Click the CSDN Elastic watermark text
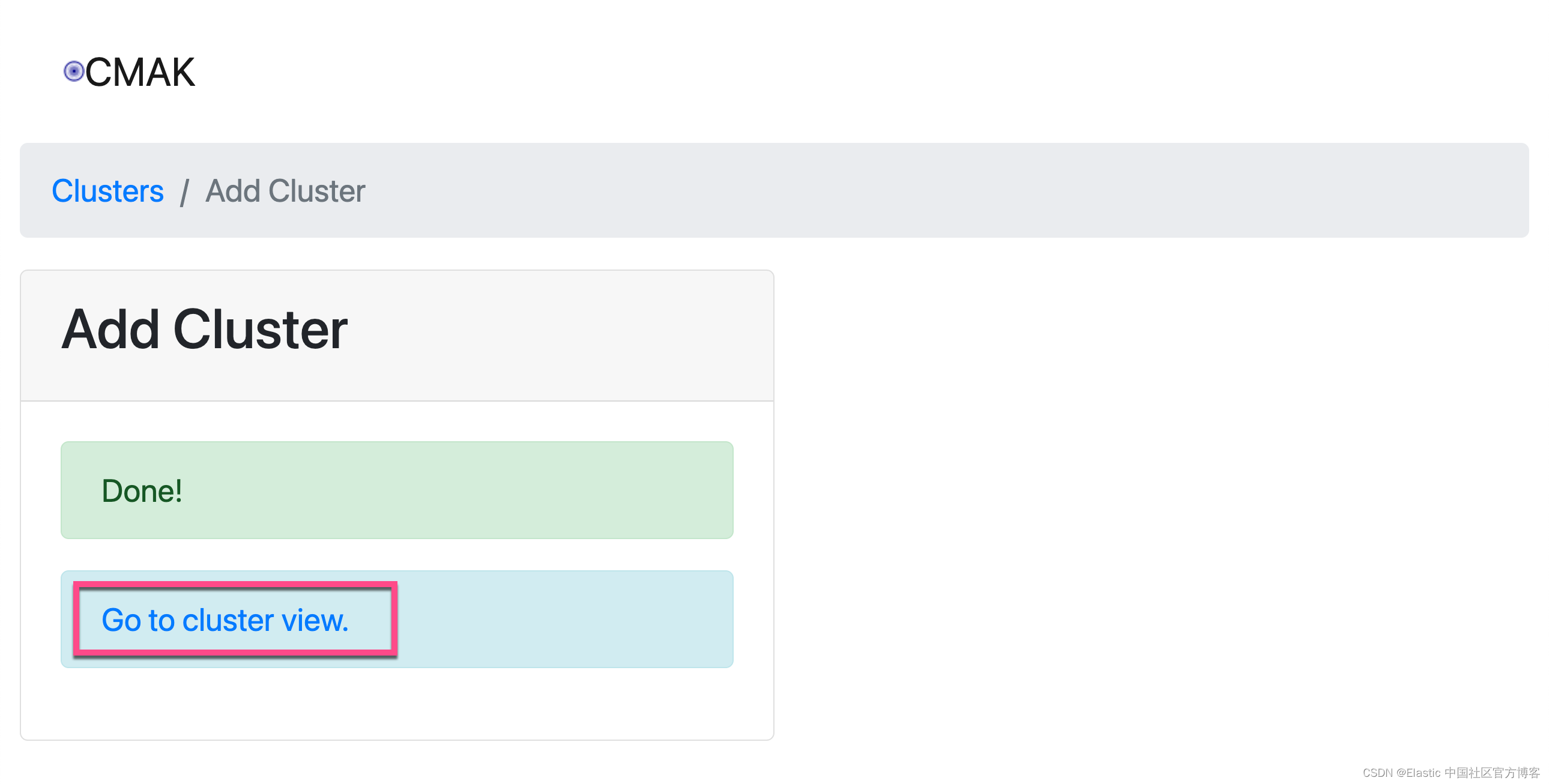1549x784 pixels. click(1451, 773)
